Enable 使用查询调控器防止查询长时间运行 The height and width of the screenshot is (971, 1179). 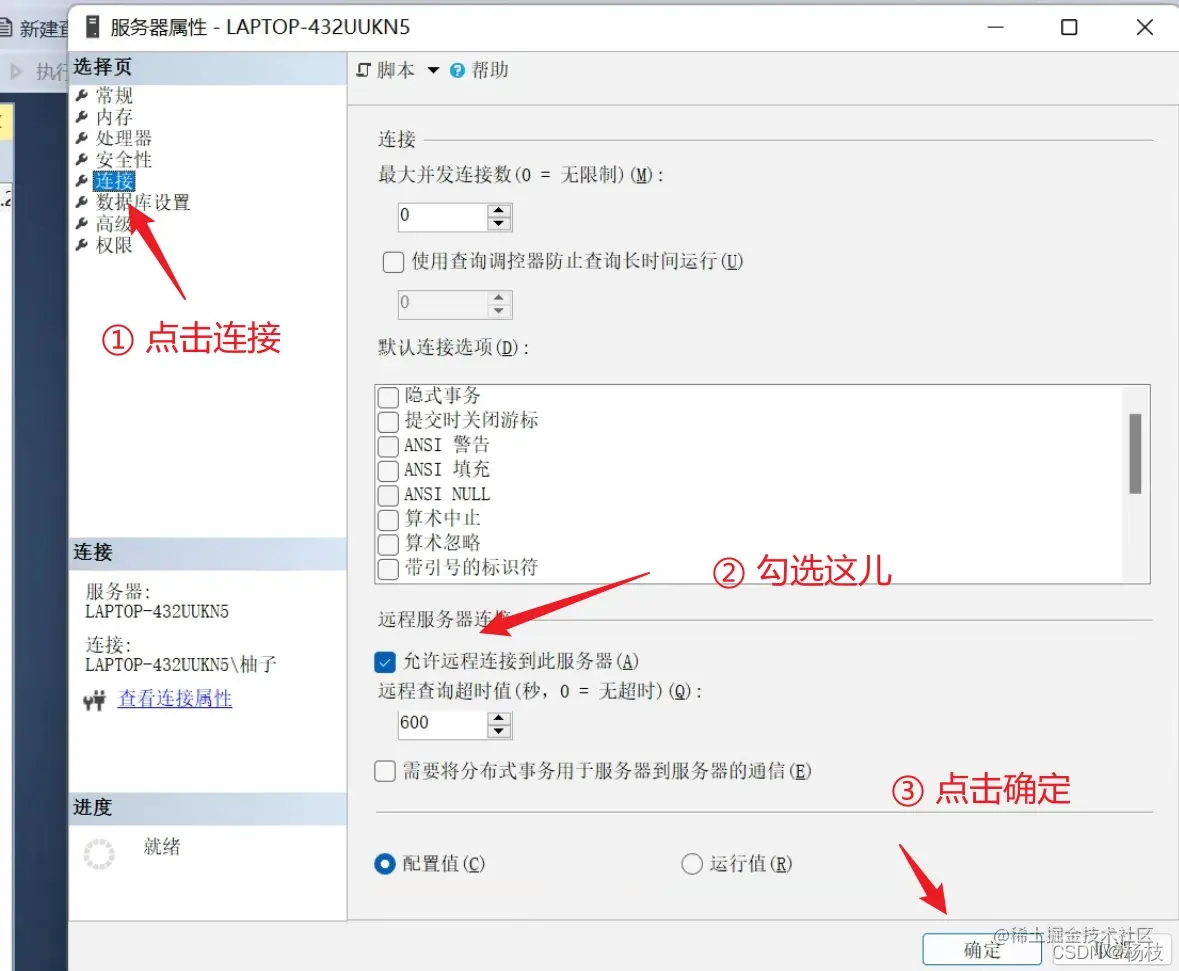[393, 262]
